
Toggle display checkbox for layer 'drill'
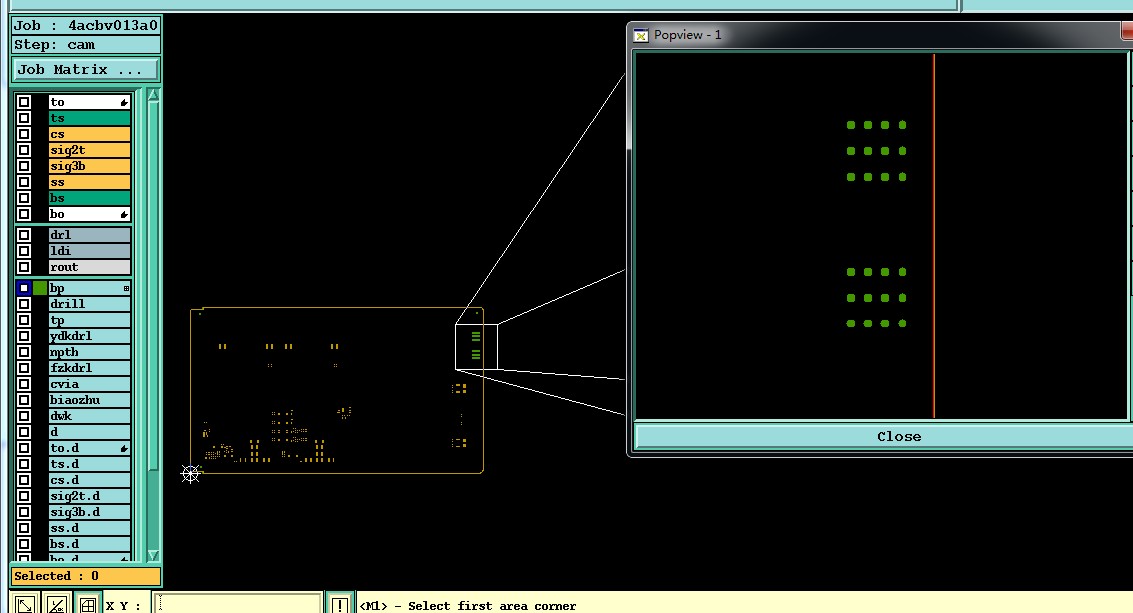click(x=24, y=304)
